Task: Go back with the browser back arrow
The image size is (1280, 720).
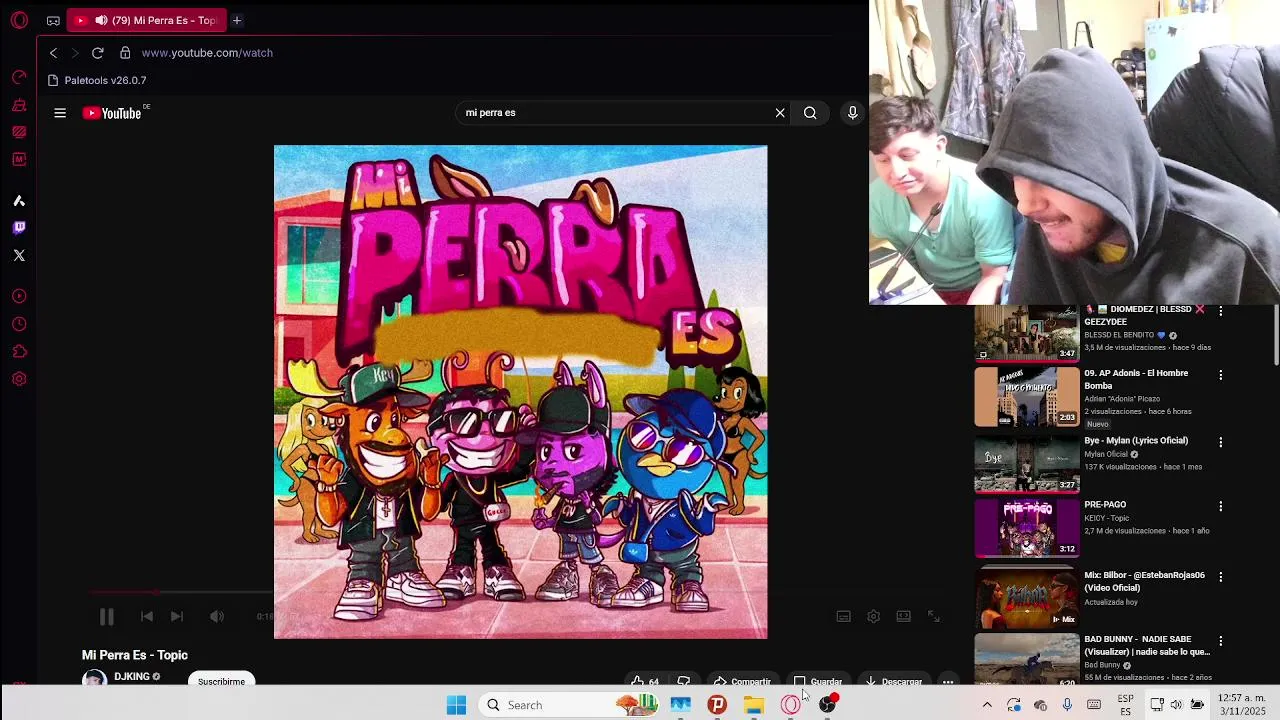Action: (x=53, y=53)
